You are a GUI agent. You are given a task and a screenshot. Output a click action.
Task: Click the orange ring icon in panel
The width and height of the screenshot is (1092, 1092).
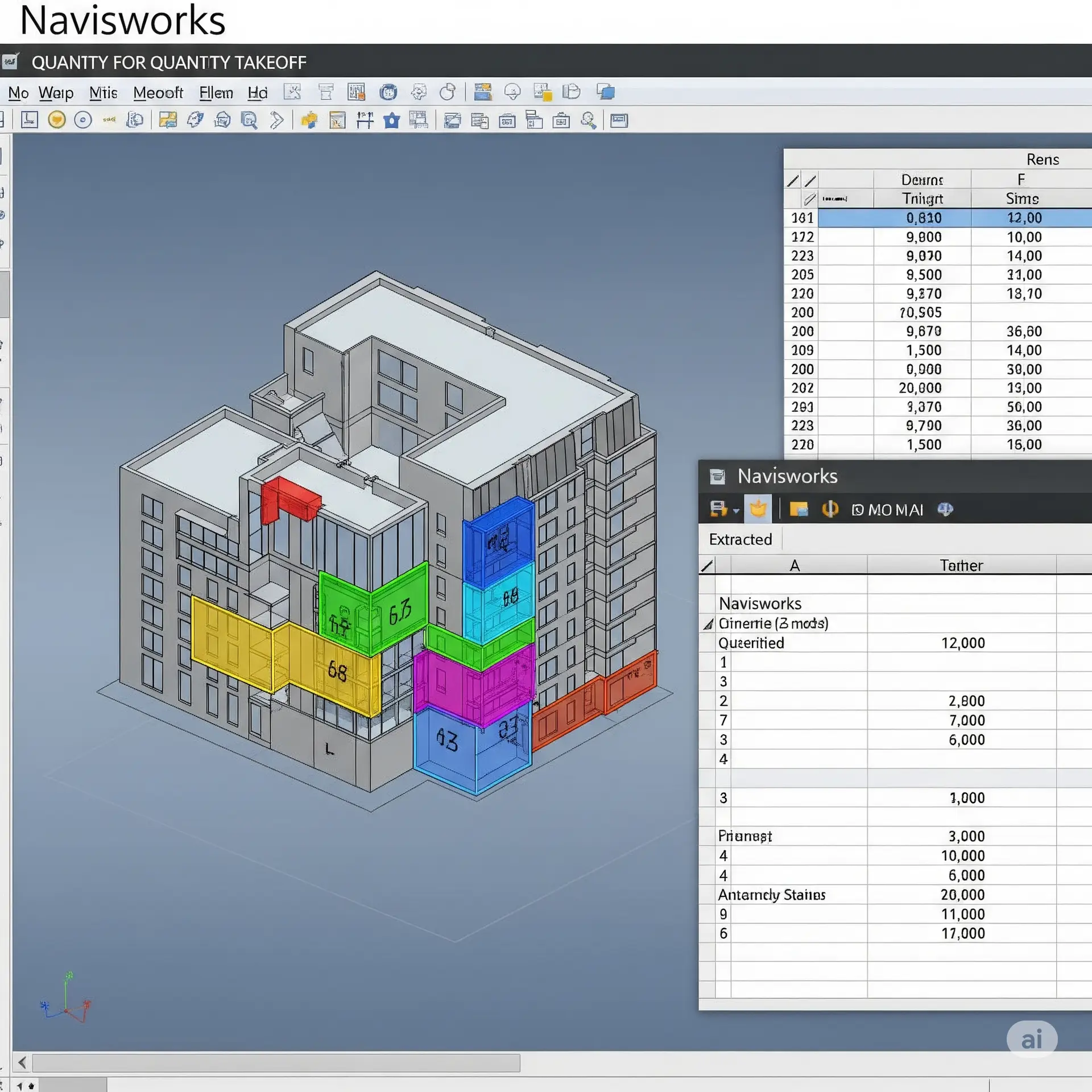click(830, 508)
